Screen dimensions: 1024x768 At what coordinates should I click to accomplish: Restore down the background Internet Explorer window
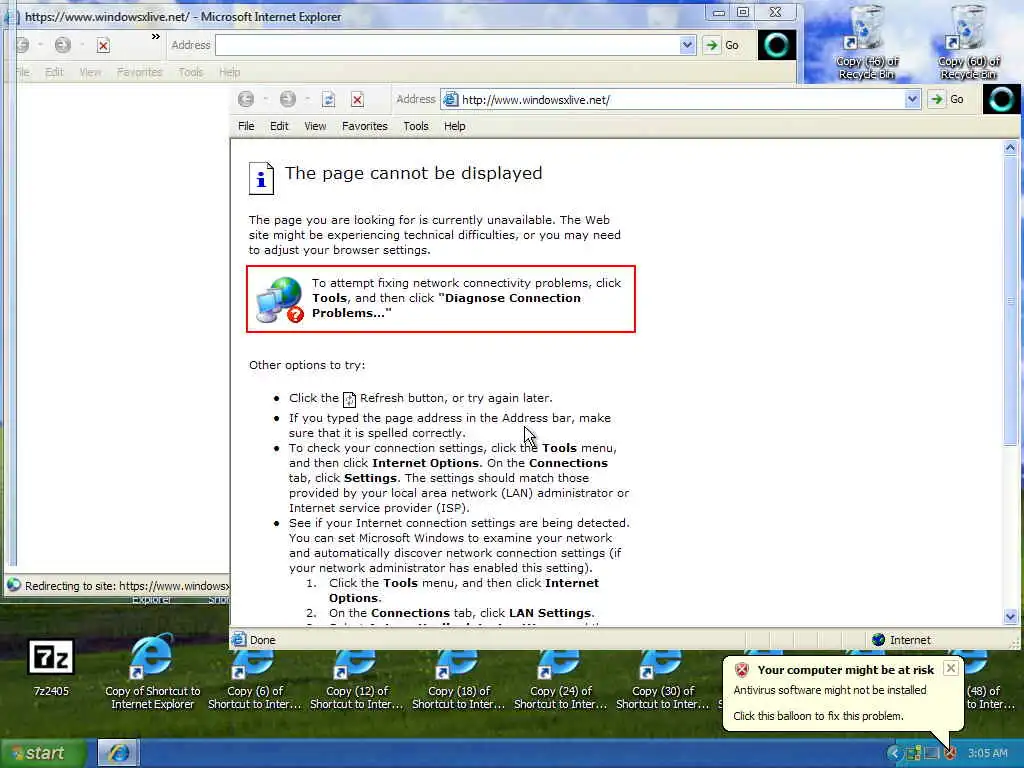coord(743,12)
